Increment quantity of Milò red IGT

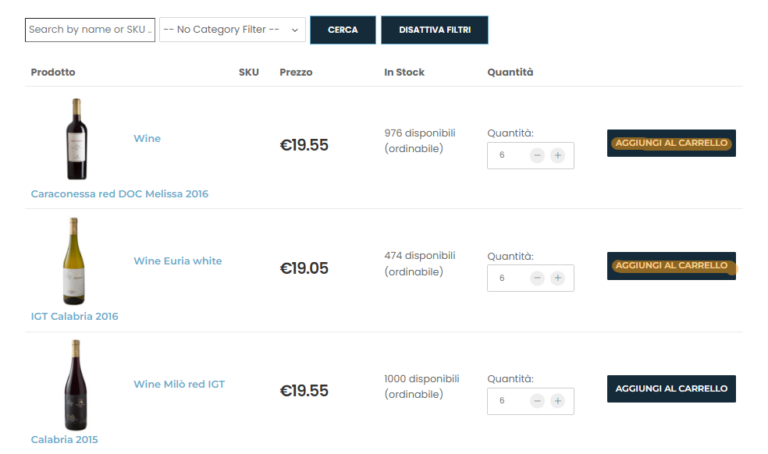point(557,401)
